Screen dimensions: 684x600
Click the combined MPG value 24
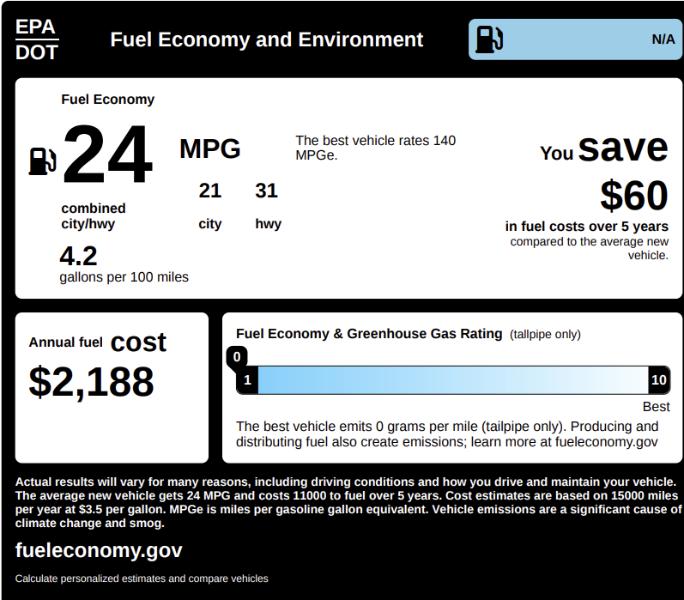[107, 155]
